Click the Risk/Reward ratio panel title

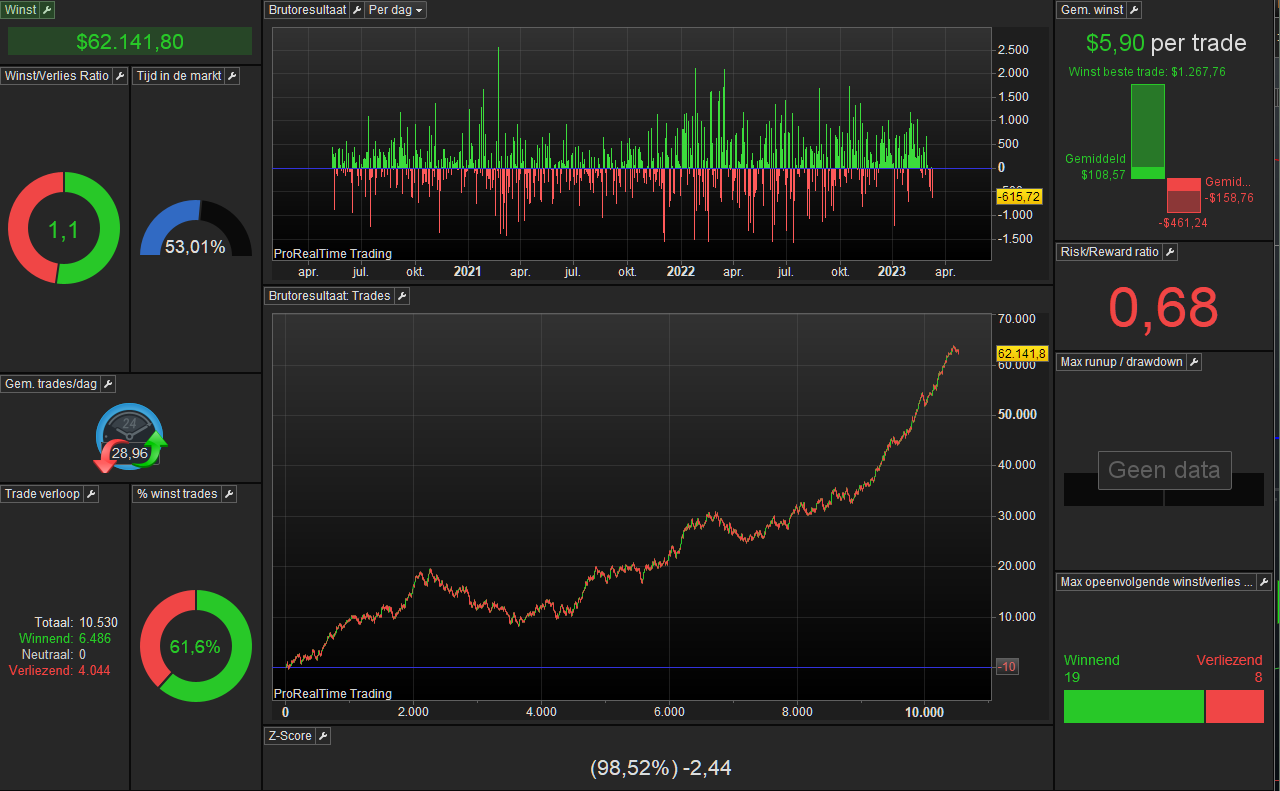[x=1110, y=252]
